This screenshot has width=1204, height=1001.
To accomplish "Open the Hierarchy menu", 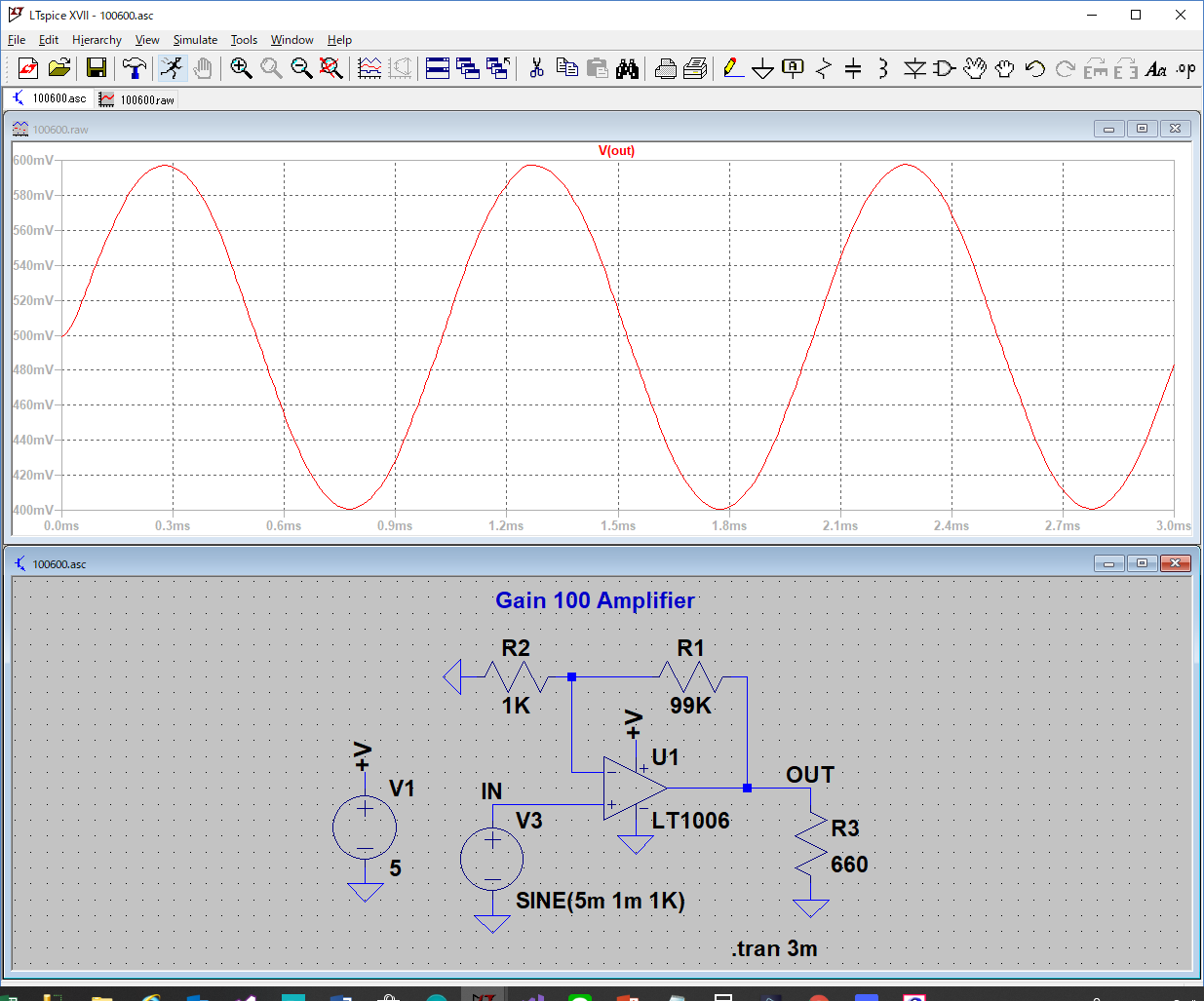I will (x=97, y=40).
